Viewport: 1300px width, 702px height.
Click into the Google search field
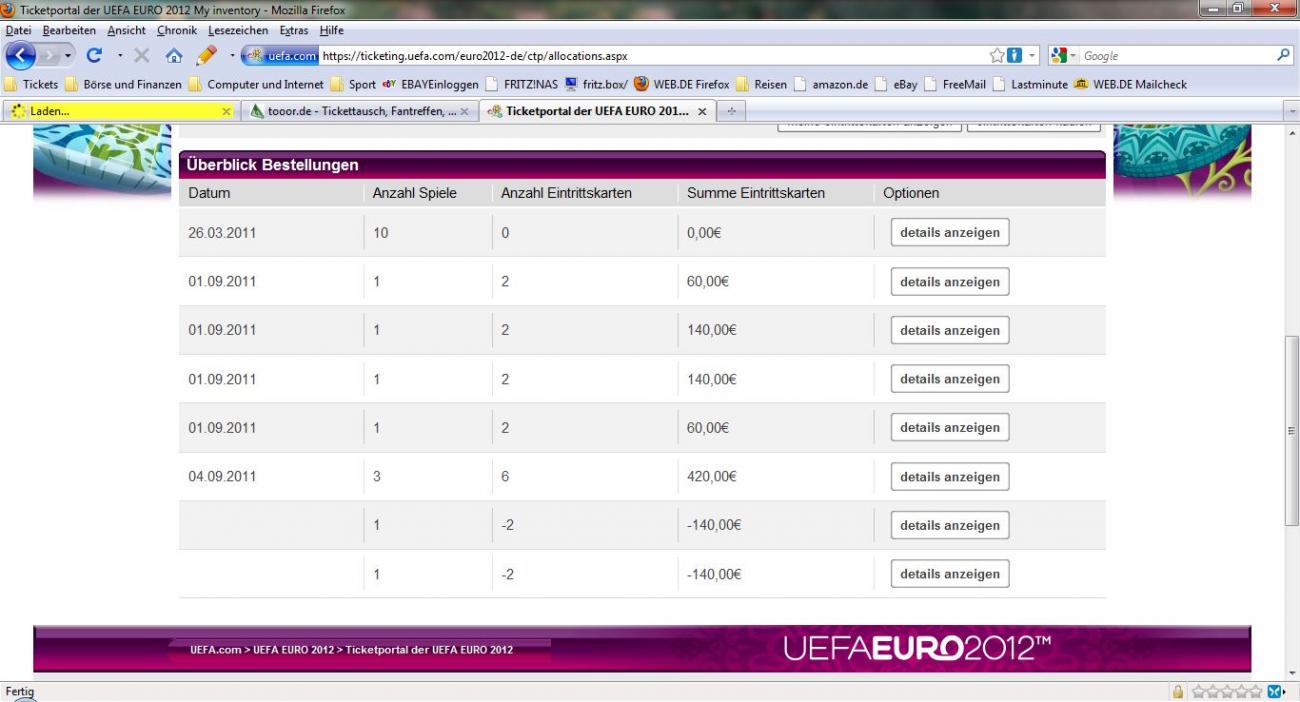coord(1175,56)
